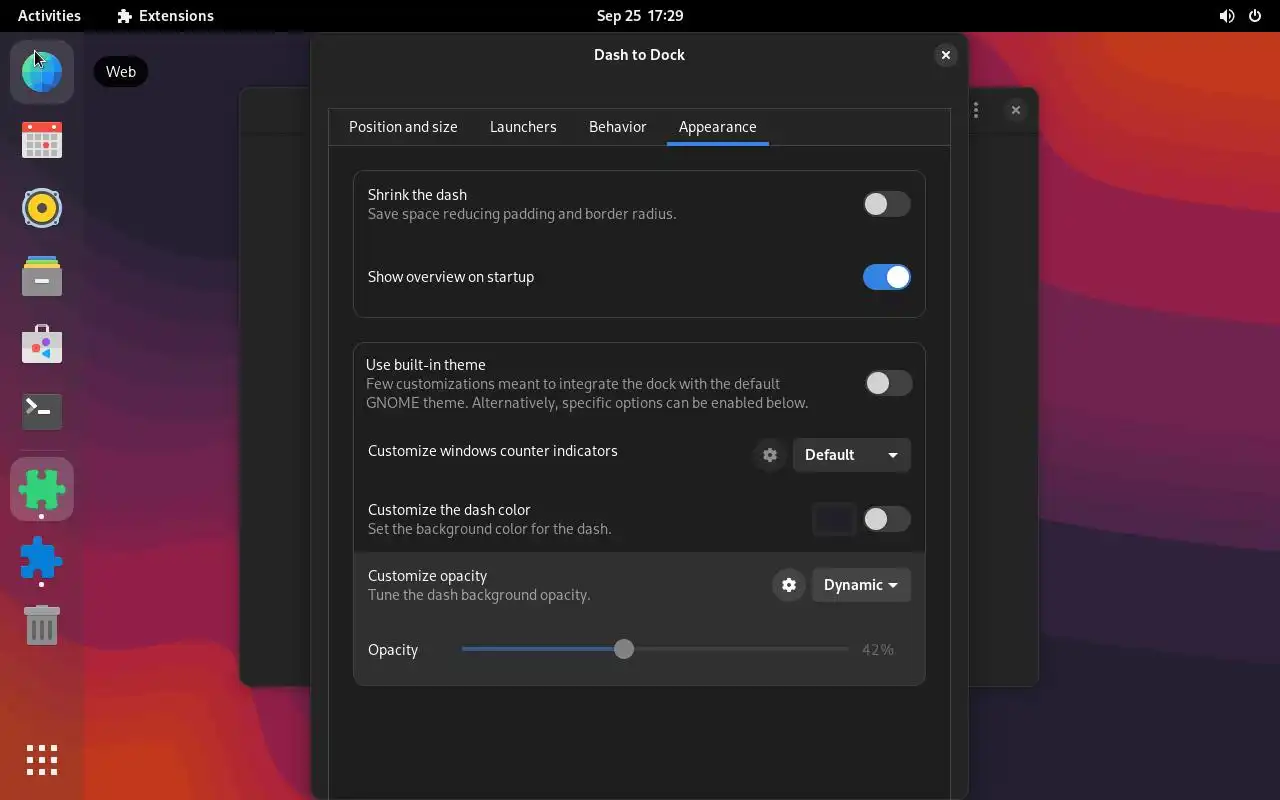Toggle Shrink the dash switch

(887, 204)
